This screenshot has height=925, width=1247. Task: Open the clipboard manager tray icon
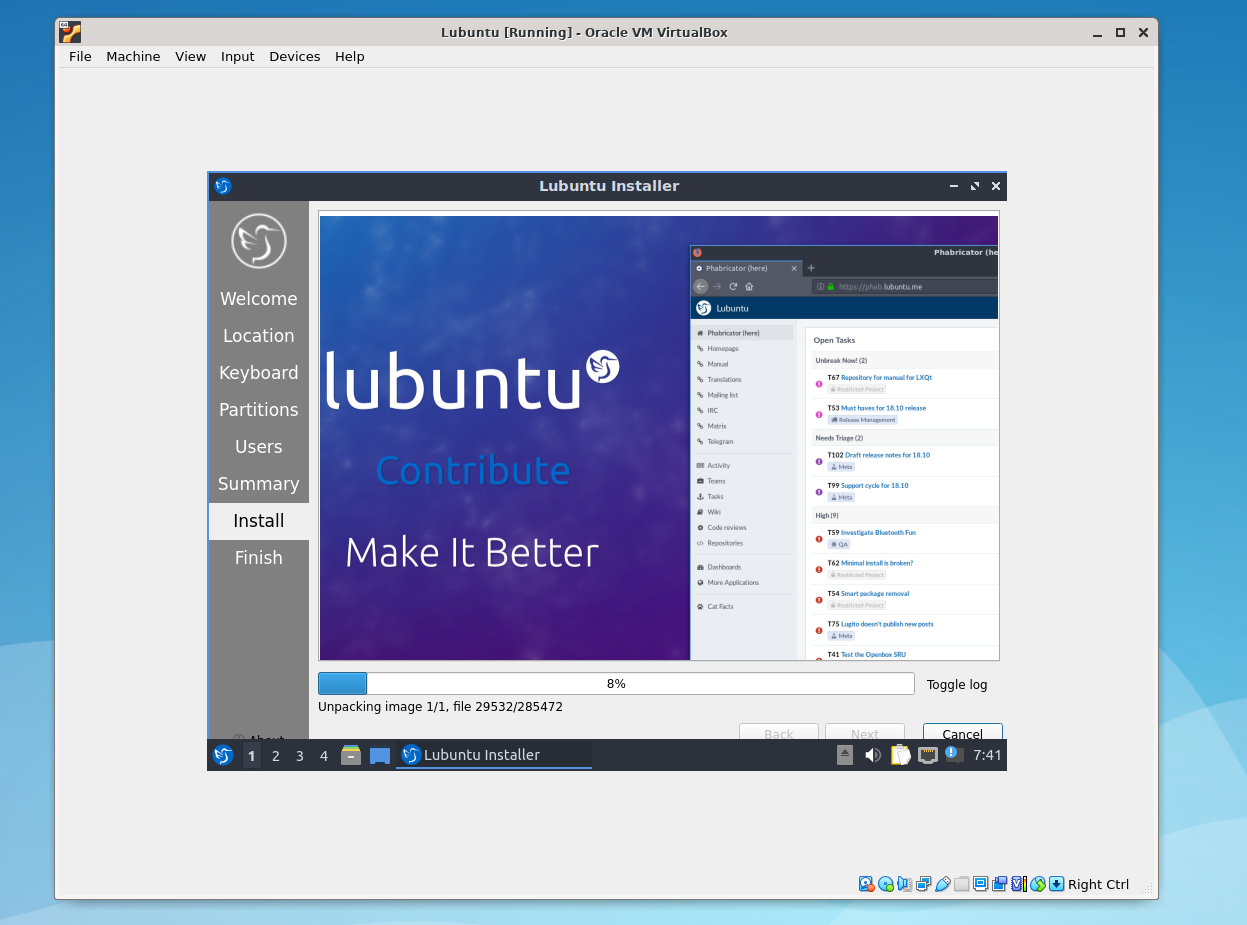click(x=901, y=755)
